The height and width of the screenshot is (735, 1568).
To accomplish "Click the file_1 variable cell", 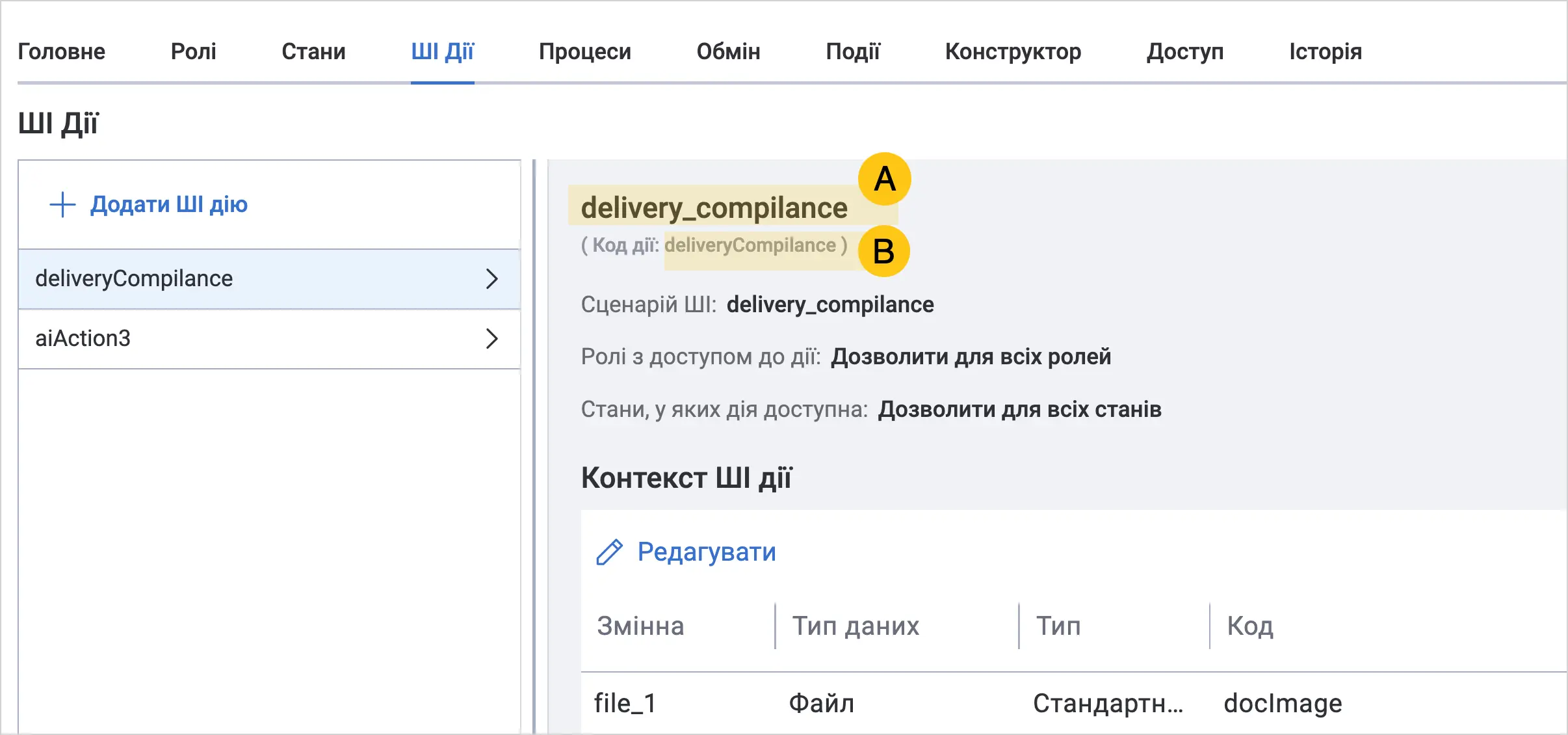I will pyautogui.click(x=625, y=704).
